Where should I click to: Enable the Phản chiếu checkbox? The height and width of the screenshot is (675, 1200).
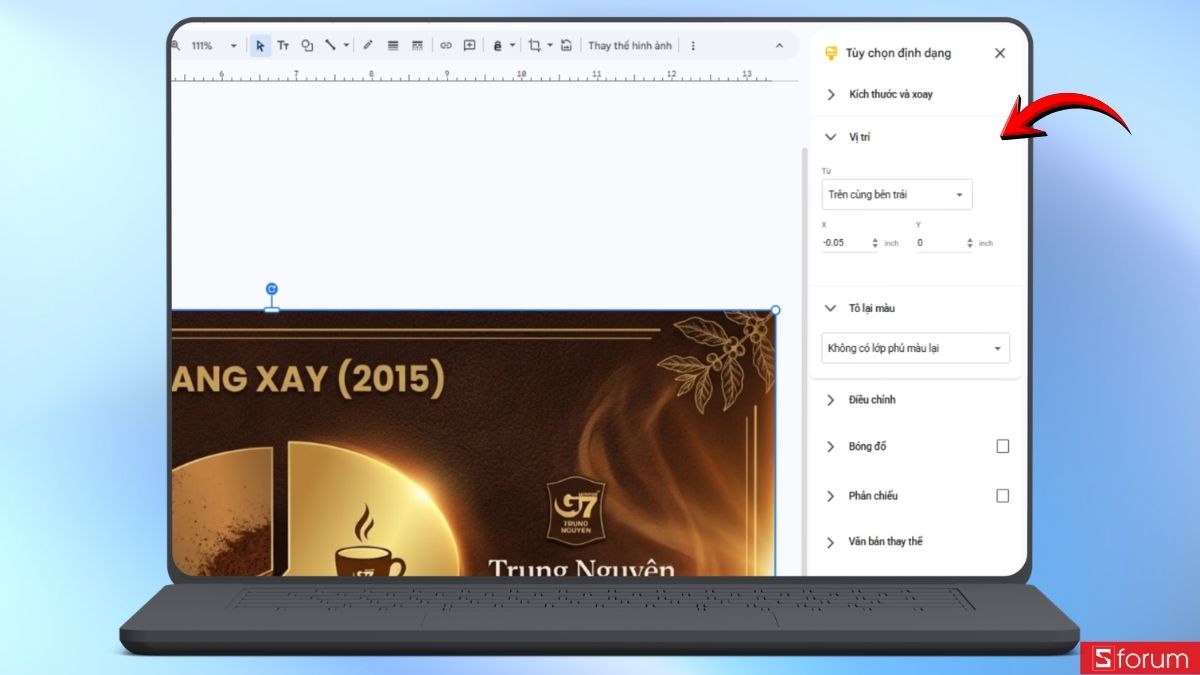(x=1002, y=495)
